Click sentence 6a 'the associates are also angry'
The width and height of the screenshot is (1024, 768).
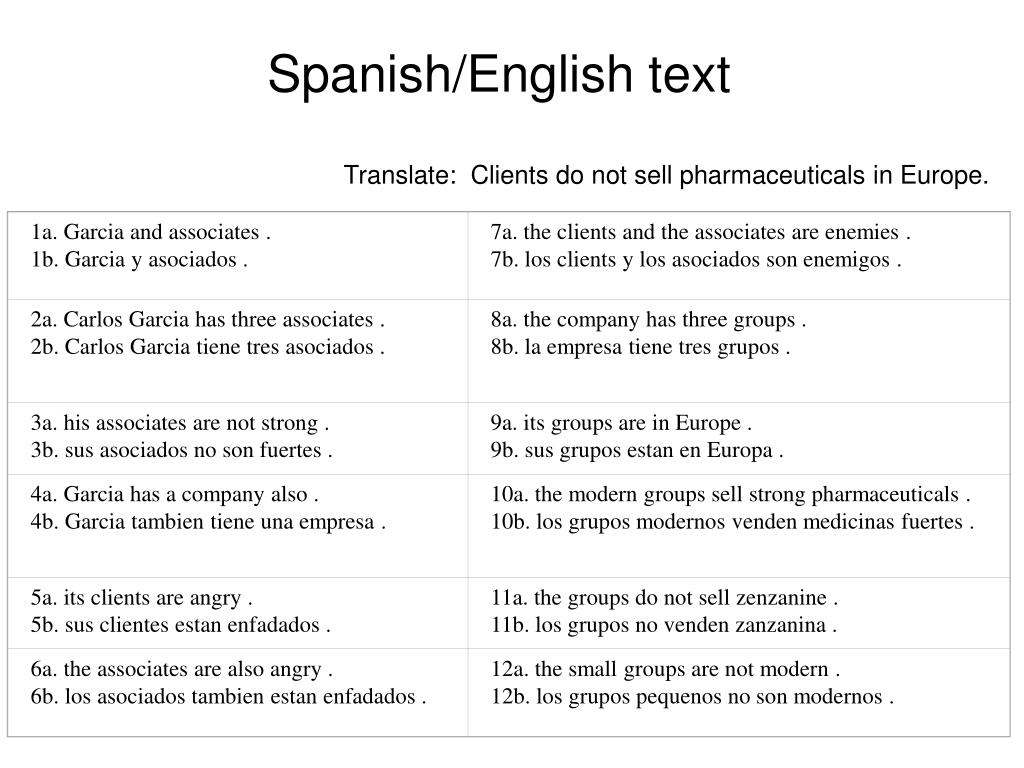182,669
